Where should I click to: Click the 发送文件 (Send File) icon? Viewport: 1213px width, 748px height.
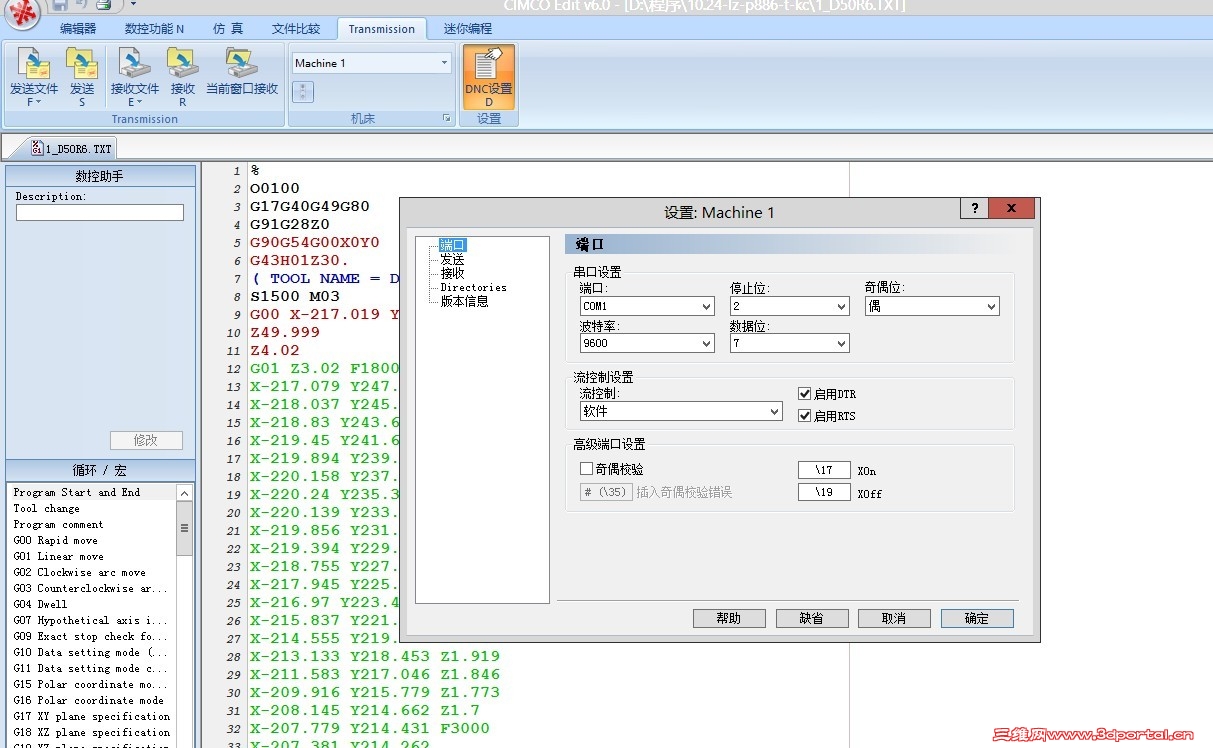pyautogui.click(x=34, y=63)
